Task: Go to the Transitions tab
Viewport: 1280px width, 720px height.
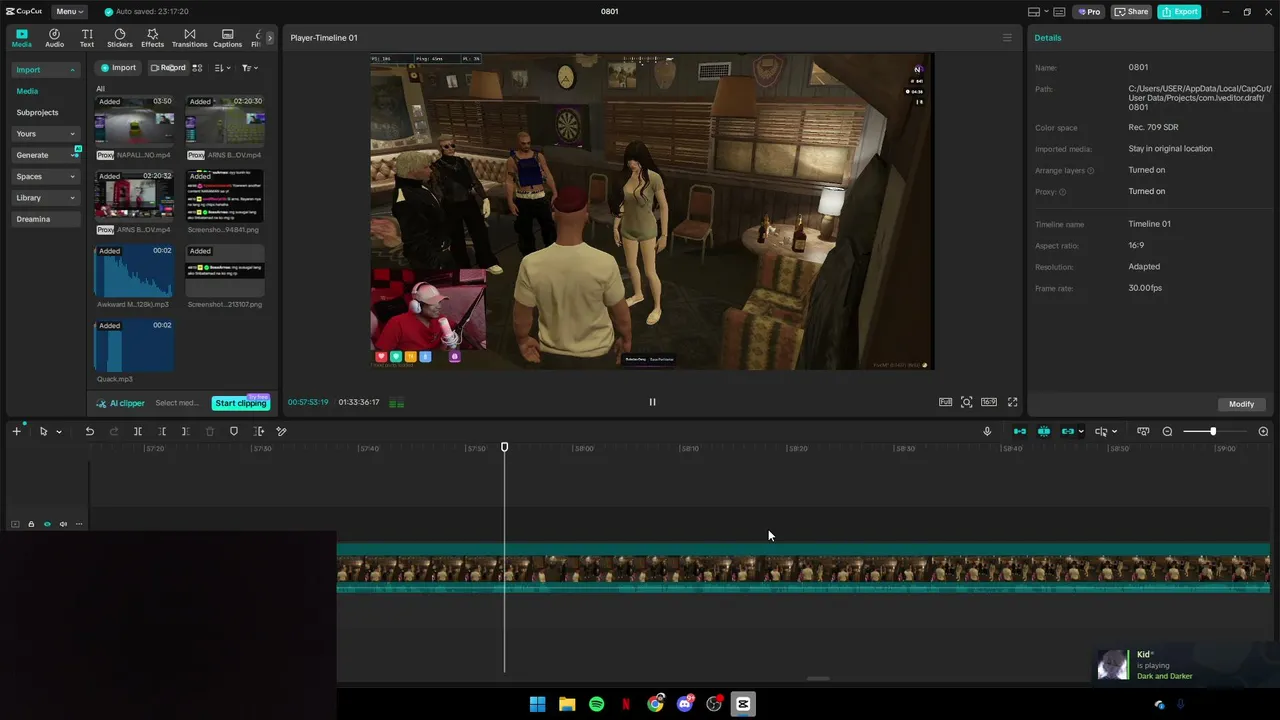Action: (x=189, y=38)
